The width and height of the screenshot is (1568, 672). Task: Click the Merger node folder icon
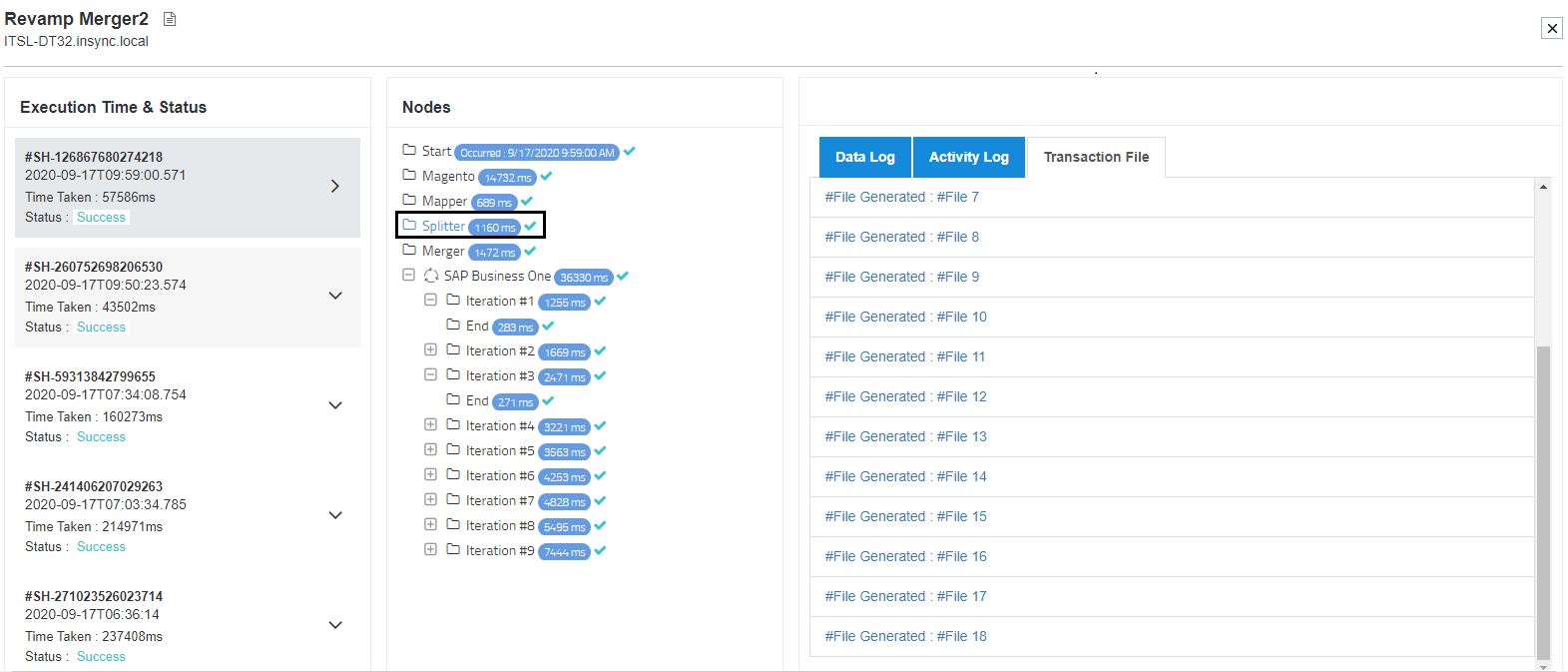409,251
